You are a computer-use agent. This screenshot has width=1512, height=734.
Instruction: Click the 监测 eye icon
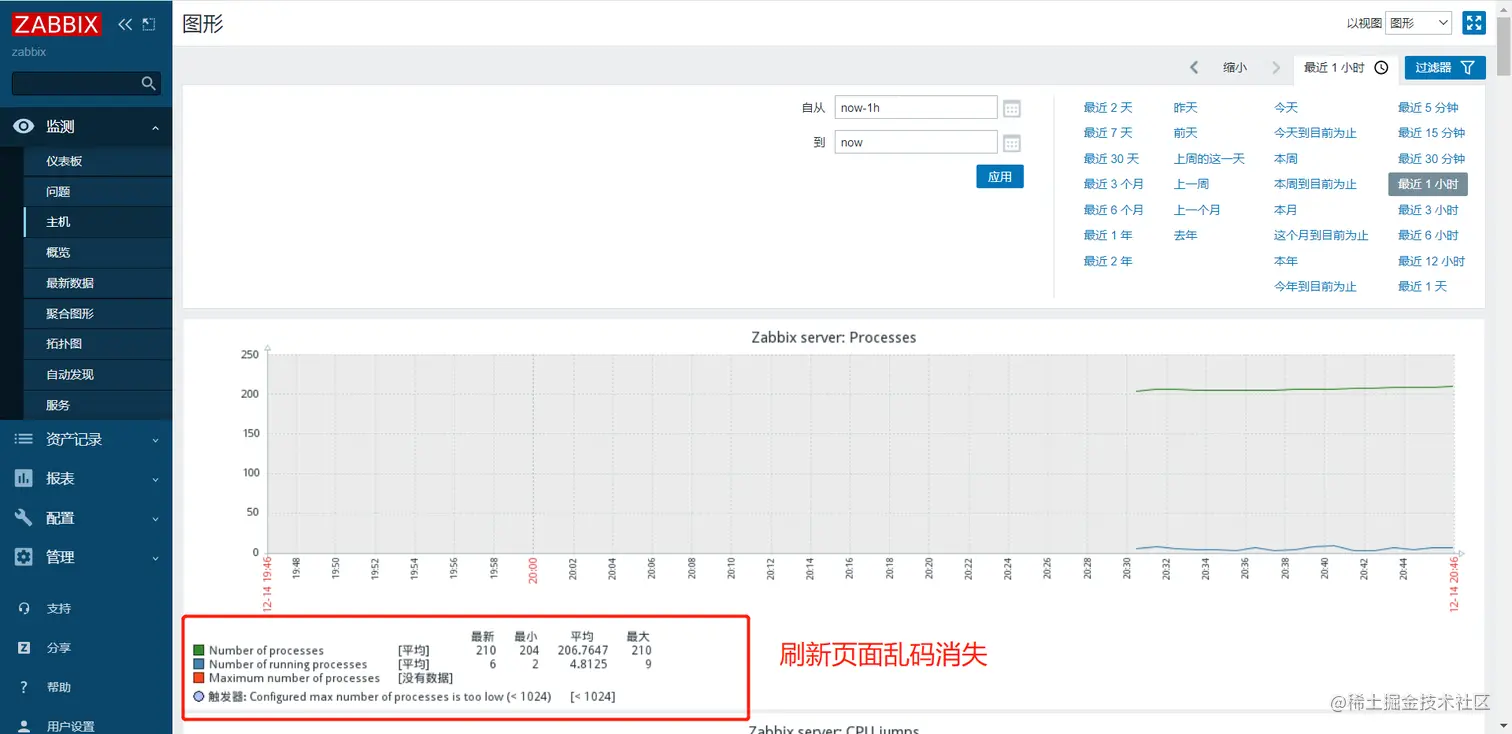pos(23,127)
